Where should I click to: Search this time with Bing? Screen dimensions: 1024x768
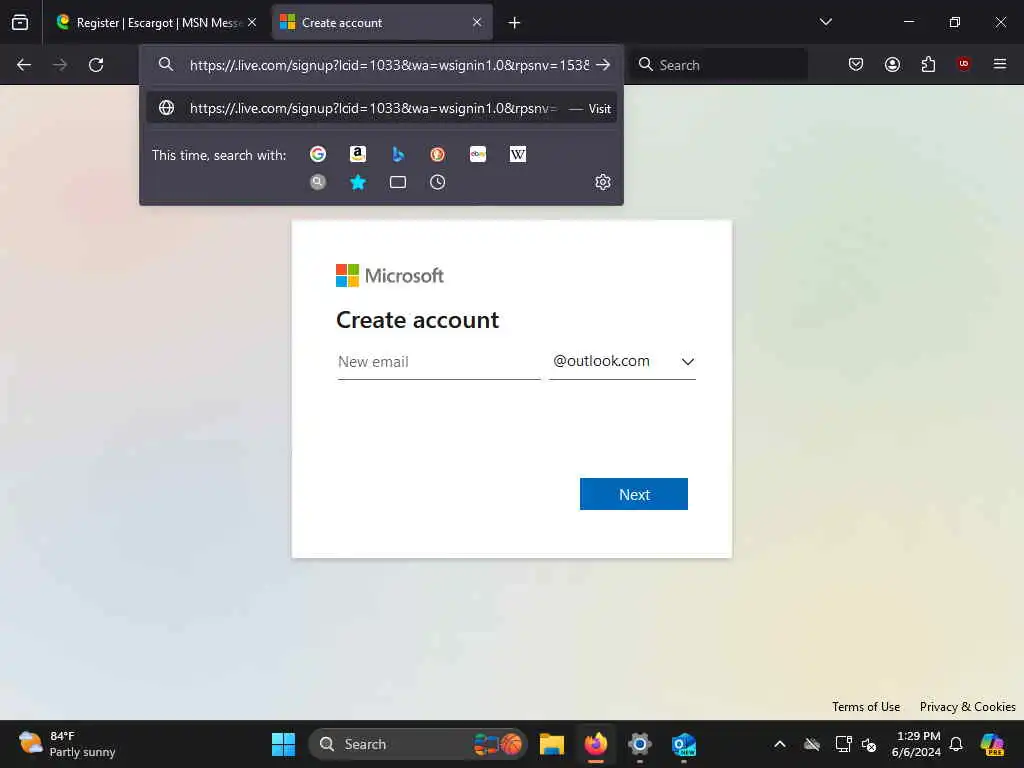click(398, 154)
